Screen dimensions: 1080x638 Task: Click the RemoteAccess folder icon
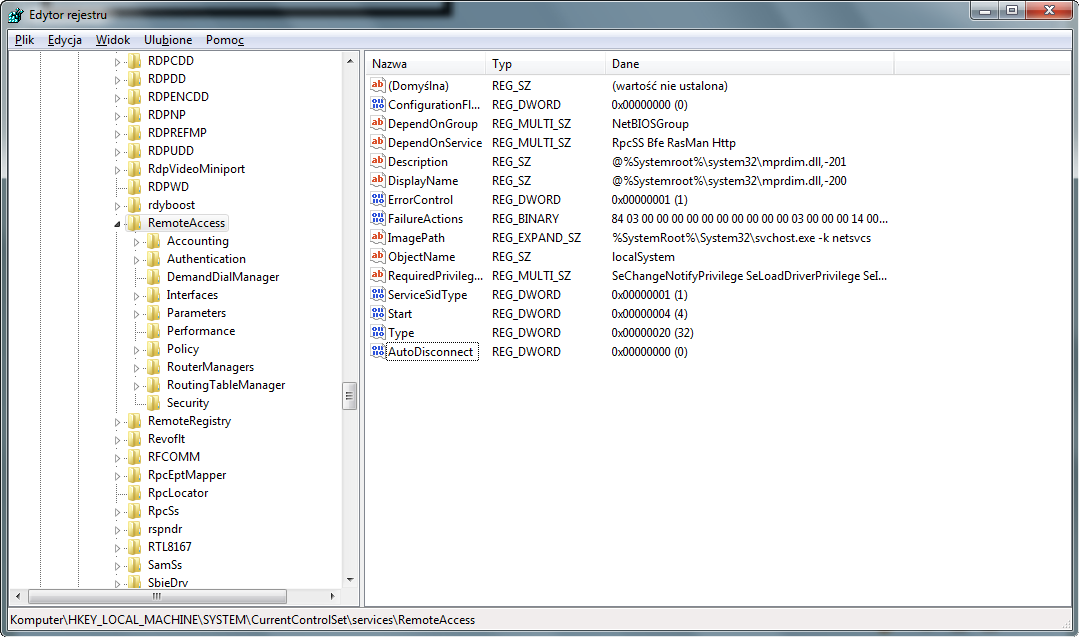134,223
